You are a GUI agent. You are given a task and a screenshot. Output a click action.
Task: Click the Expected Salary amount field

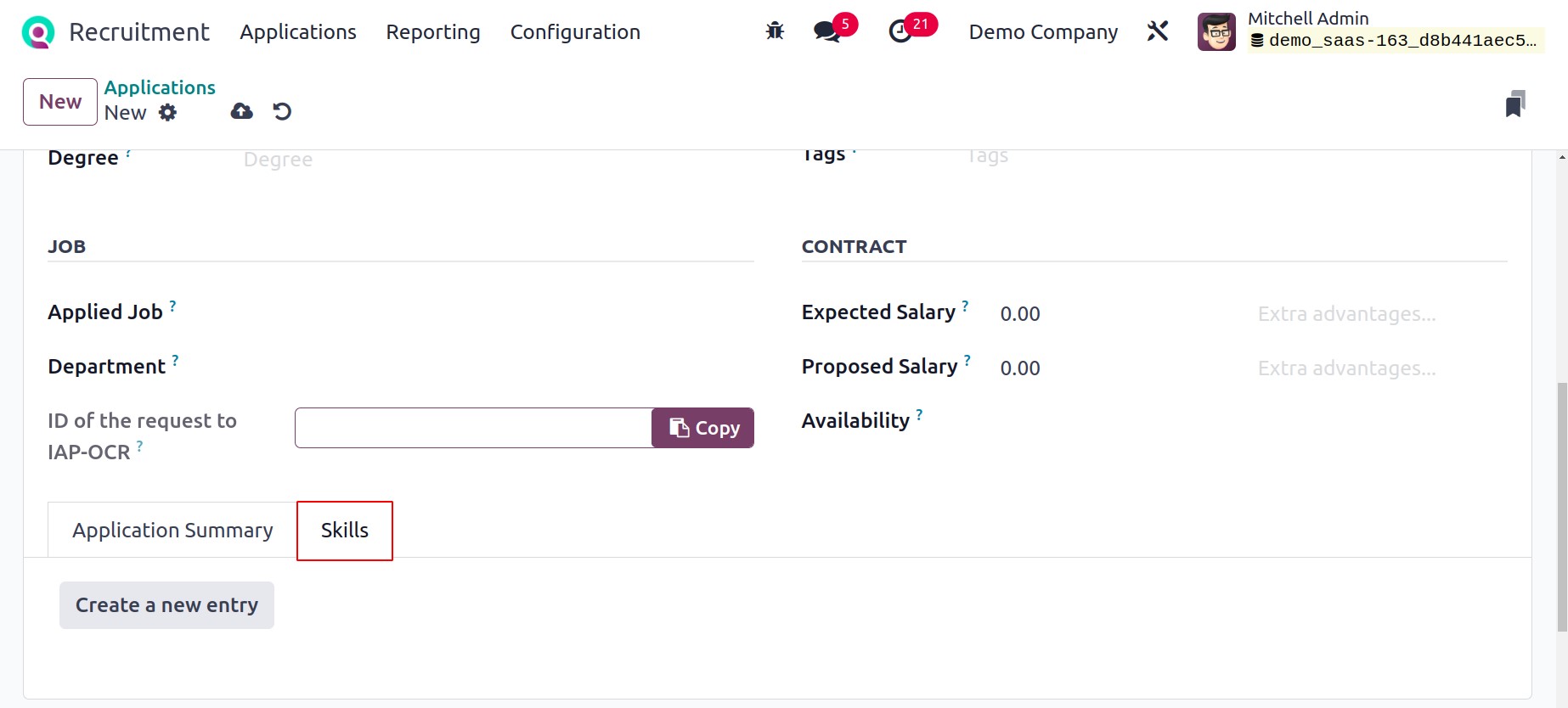(x=1118, y=314)
